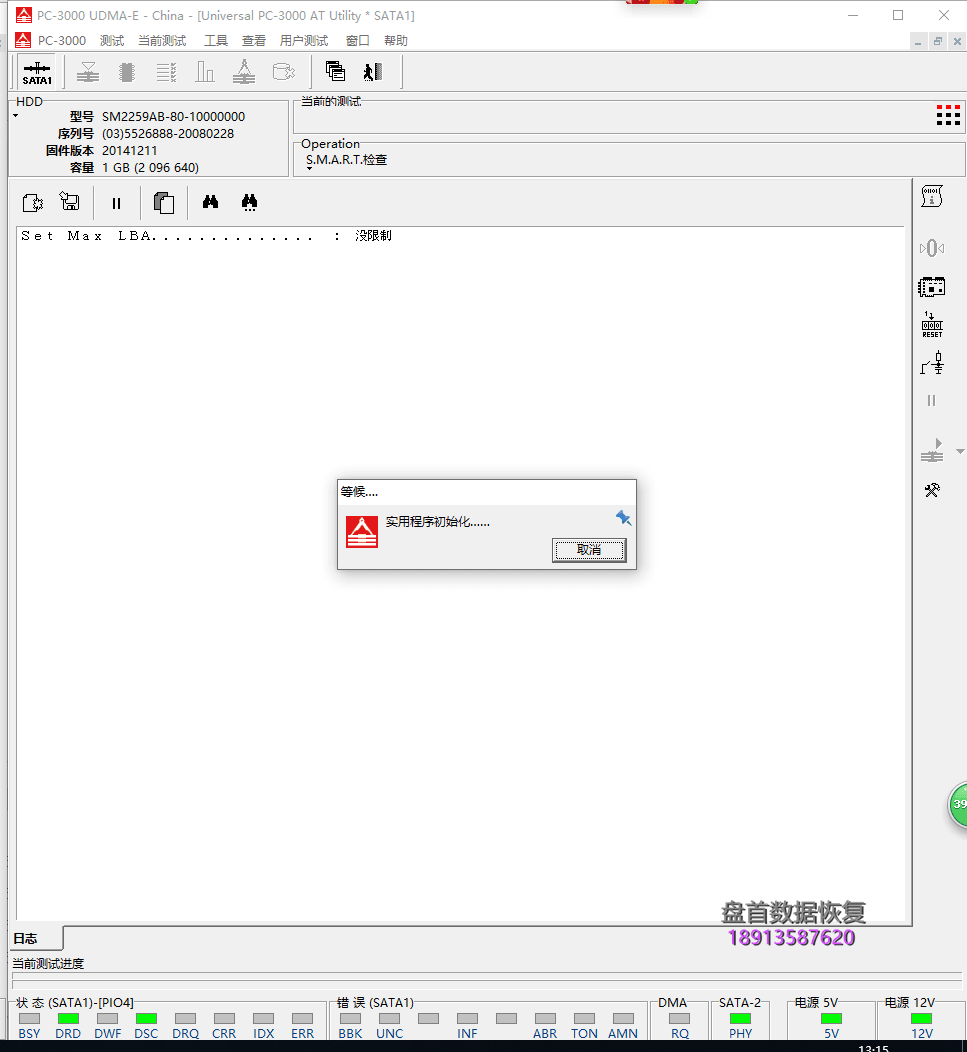Click the DRD status label
Viewport: 967px width, 1052px height.
tap(68, 1034)
